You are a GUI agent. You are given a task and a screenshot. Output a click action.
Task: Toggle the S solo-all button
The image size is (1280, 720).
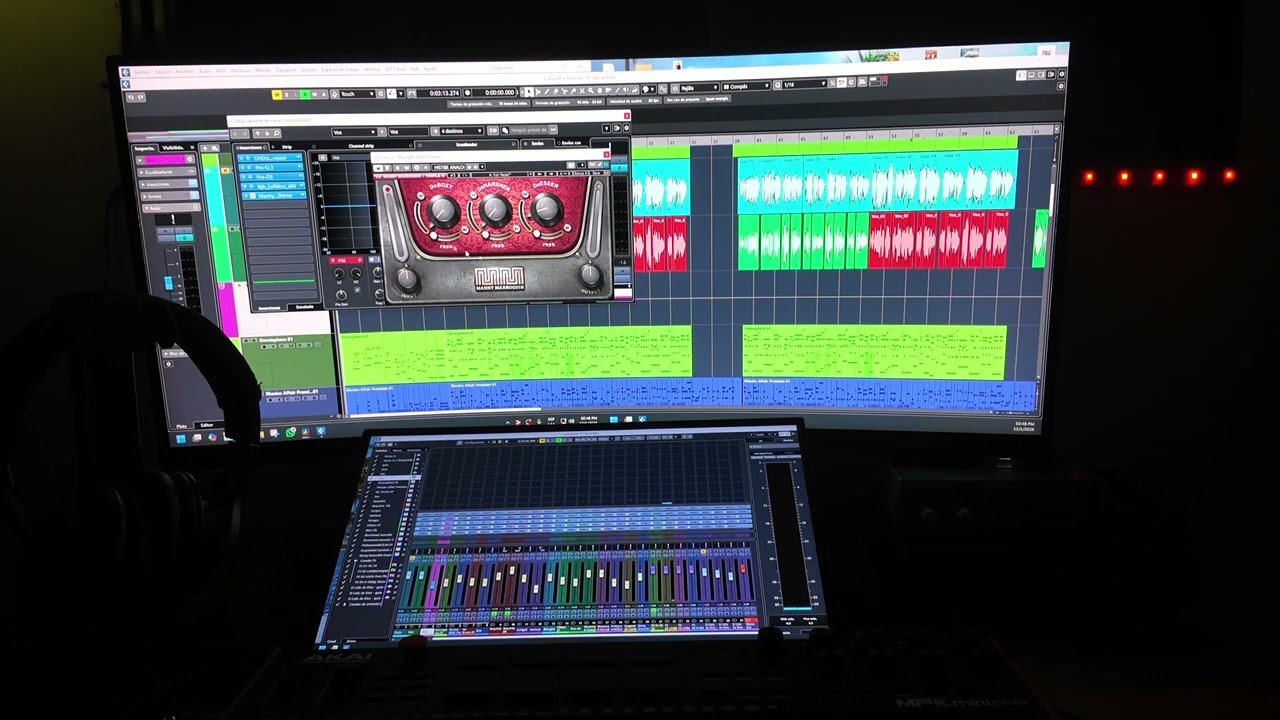287,94
